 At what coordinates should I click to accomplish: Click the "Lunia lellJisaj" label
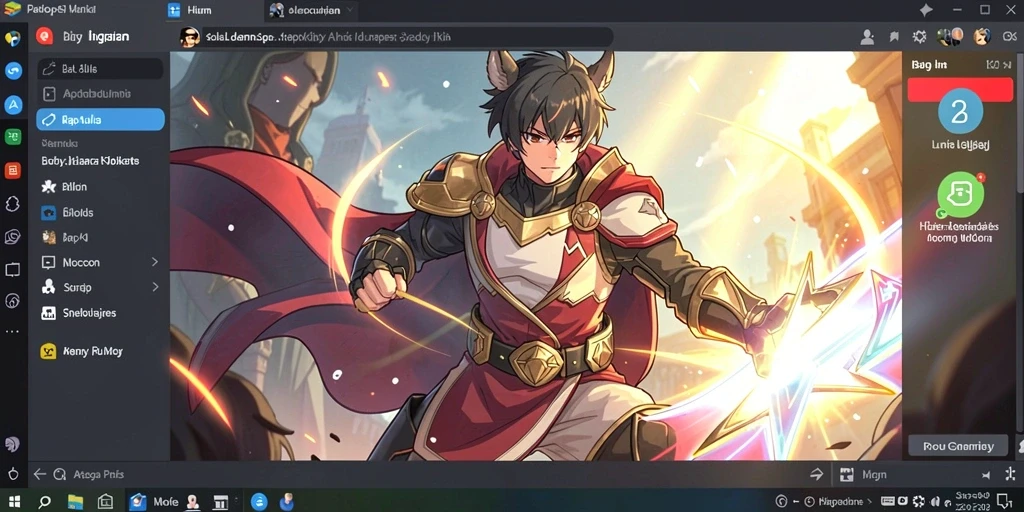(960, 144)
